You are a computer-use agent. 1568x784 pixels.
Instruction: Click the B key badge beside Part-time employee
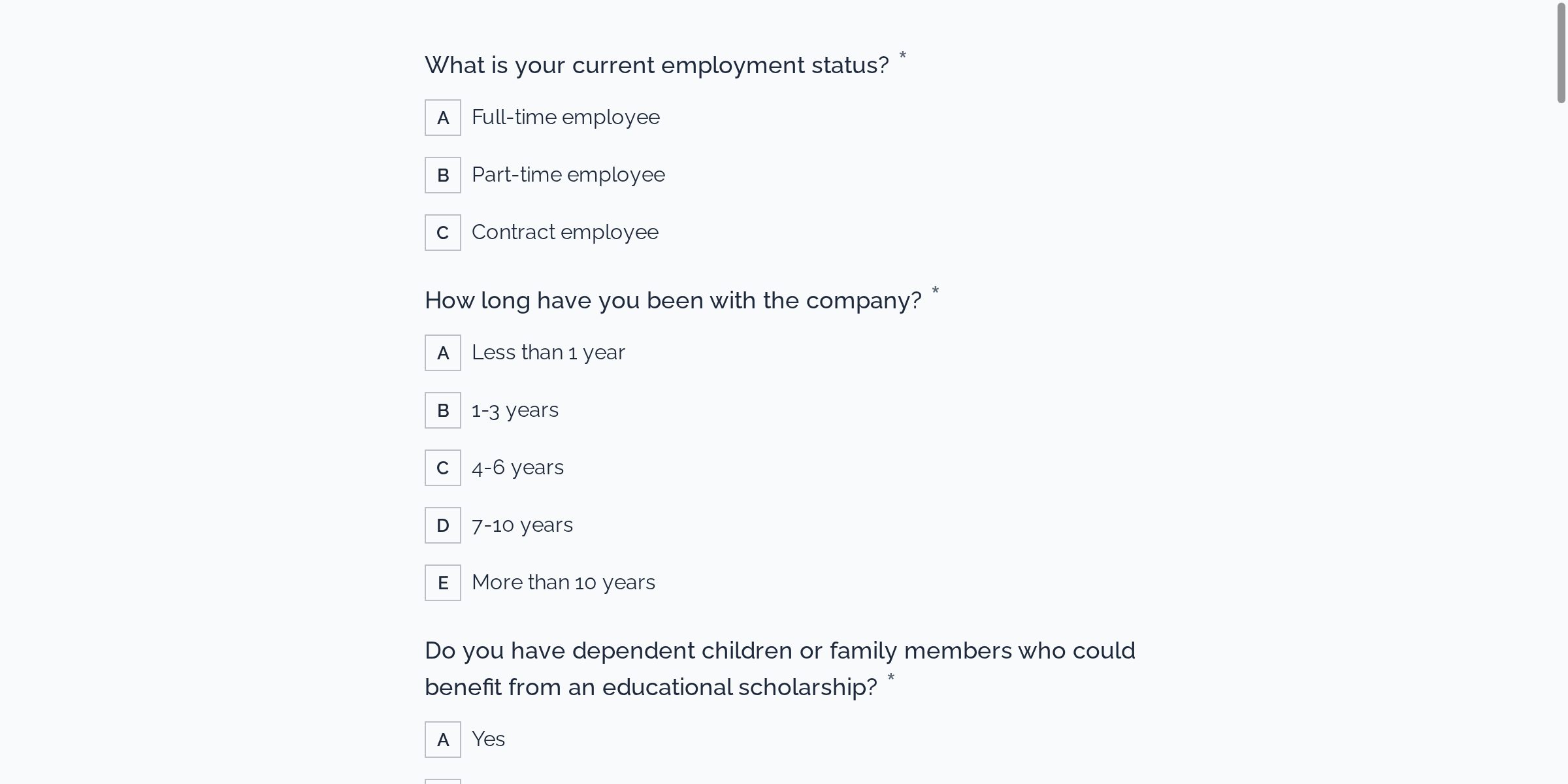[443, 174]
